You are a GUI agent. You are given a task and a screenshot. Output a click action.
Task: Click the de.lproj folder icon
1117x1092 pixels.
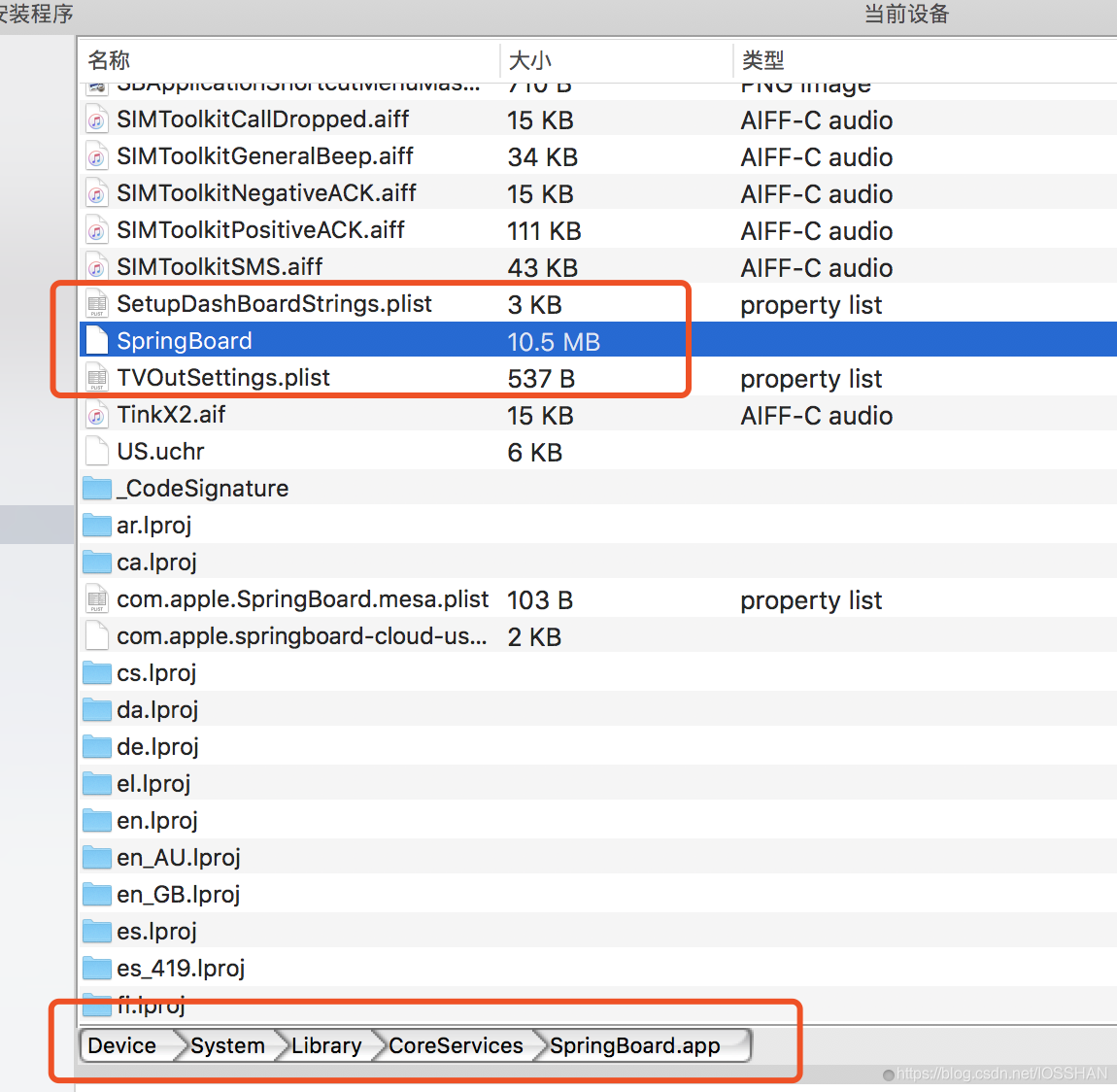pyautogui.click(x=97, y=747)
